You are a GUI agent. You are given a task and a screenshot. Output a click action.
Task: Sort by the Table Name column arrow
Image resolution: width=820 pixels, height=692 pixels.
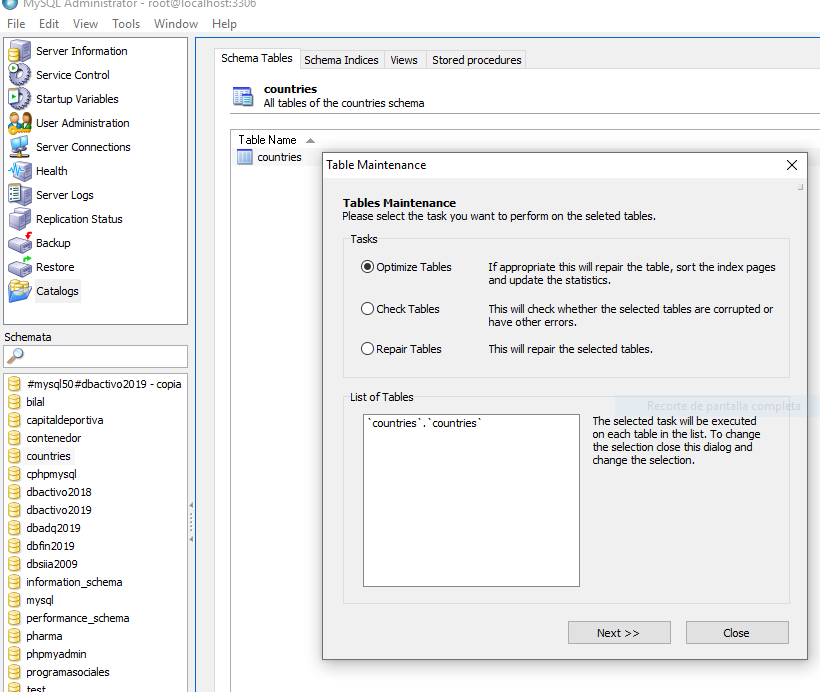point(310,140)
